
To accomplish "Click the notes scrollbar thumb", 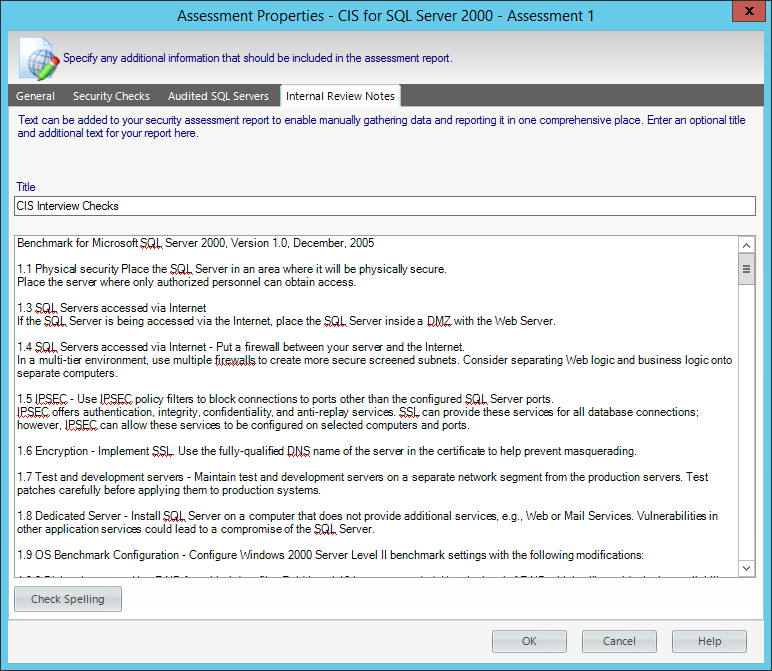I will (x=746, y=269).
